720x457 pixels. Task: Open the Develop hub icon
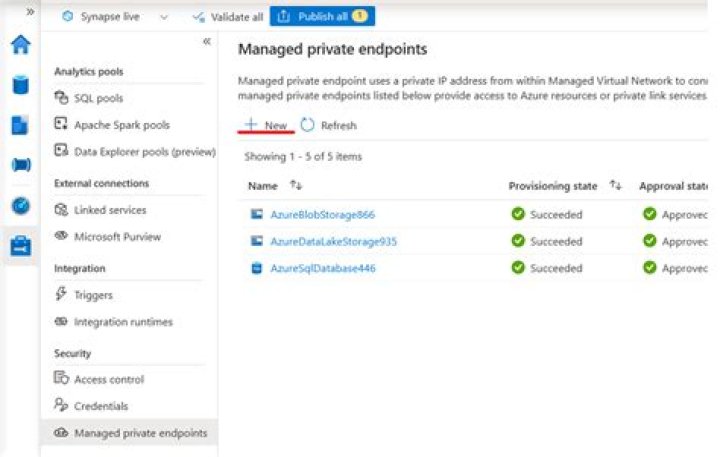point(20,125)
